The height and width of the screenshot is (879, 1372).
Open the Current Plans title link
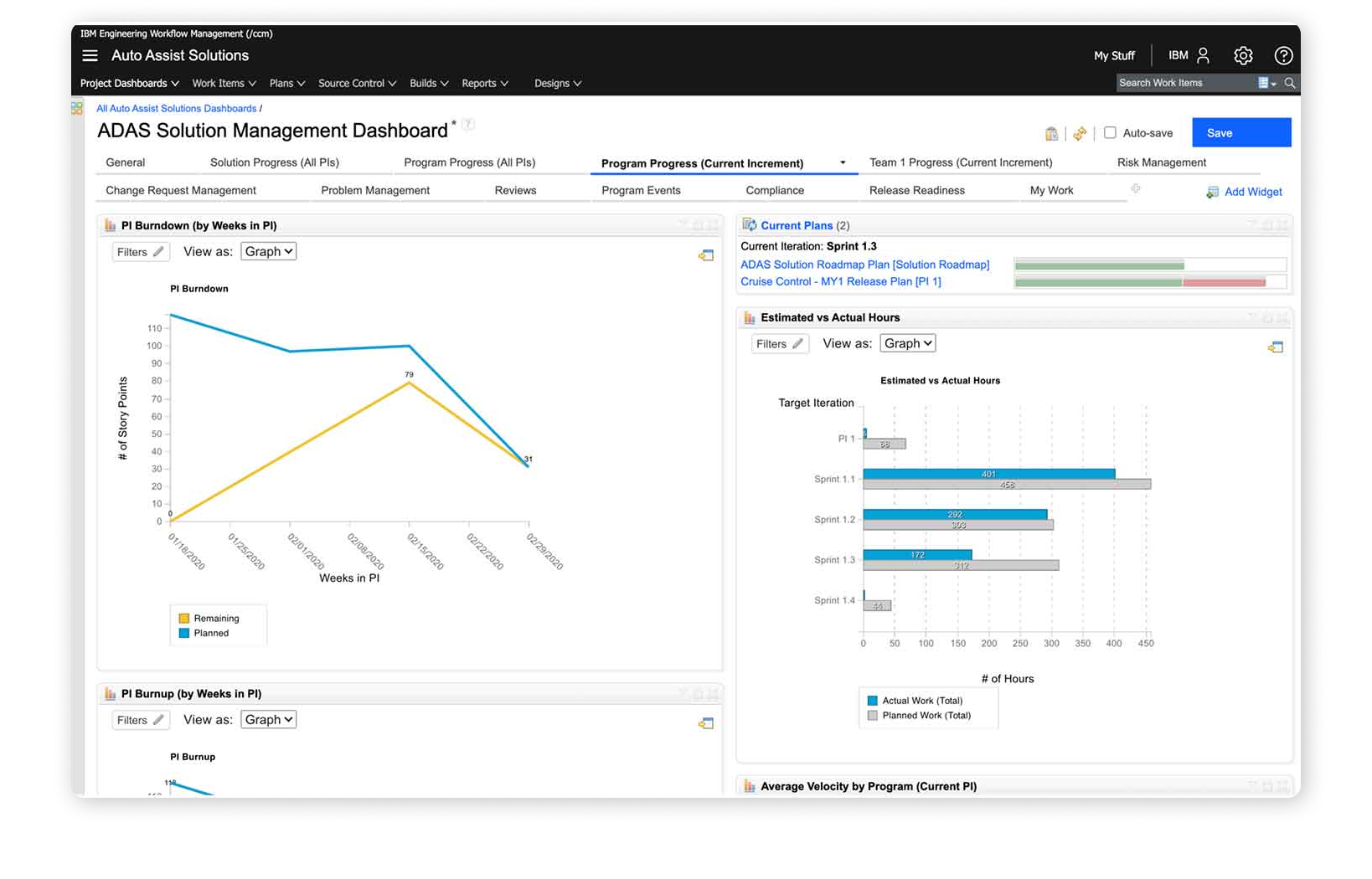pos(797,225)
